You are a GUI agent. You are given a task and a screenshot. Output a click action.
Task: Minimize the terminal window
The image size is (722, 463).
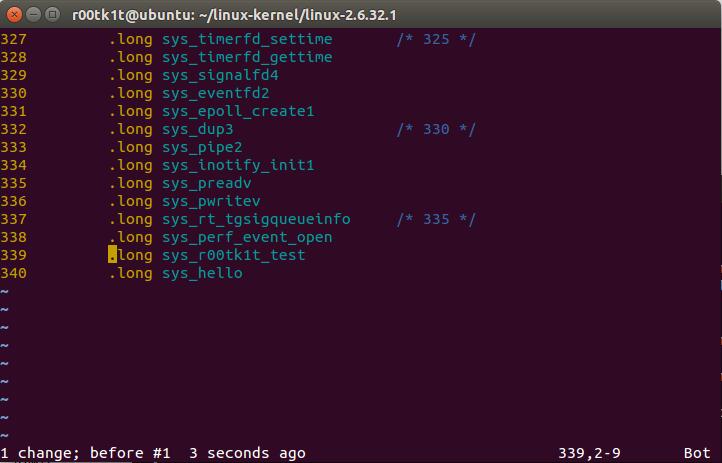34,14
